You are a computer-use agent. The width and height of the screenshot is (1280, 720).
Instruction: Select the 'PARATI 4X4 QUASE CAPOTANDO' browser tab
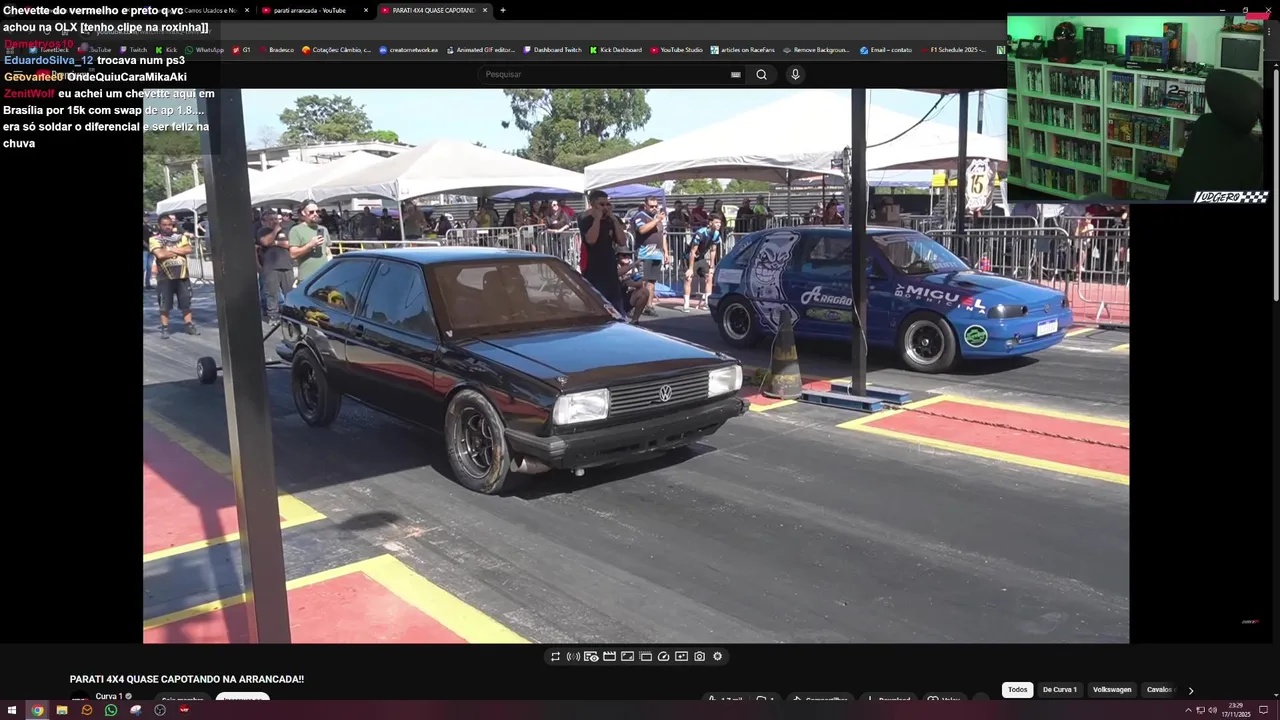433,10
